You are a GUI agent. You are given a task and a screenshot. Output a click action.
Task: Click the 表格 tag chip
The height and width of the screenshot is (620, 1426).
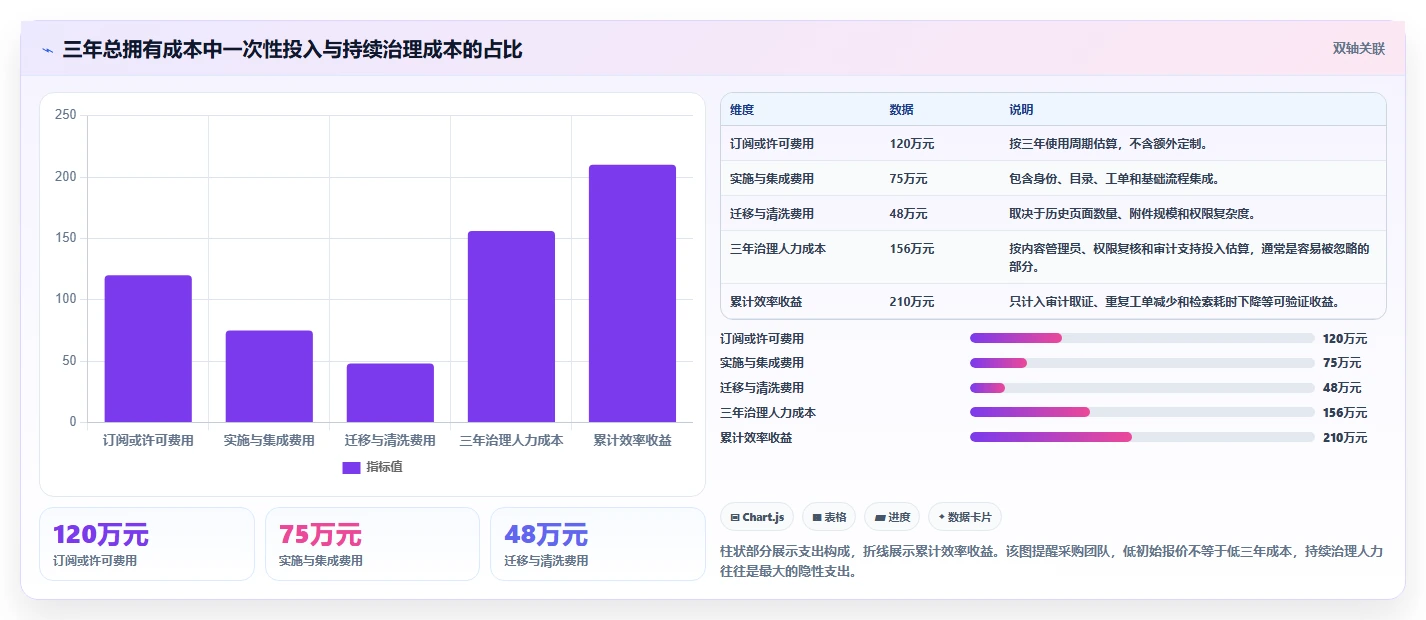[x=829, y=517]
